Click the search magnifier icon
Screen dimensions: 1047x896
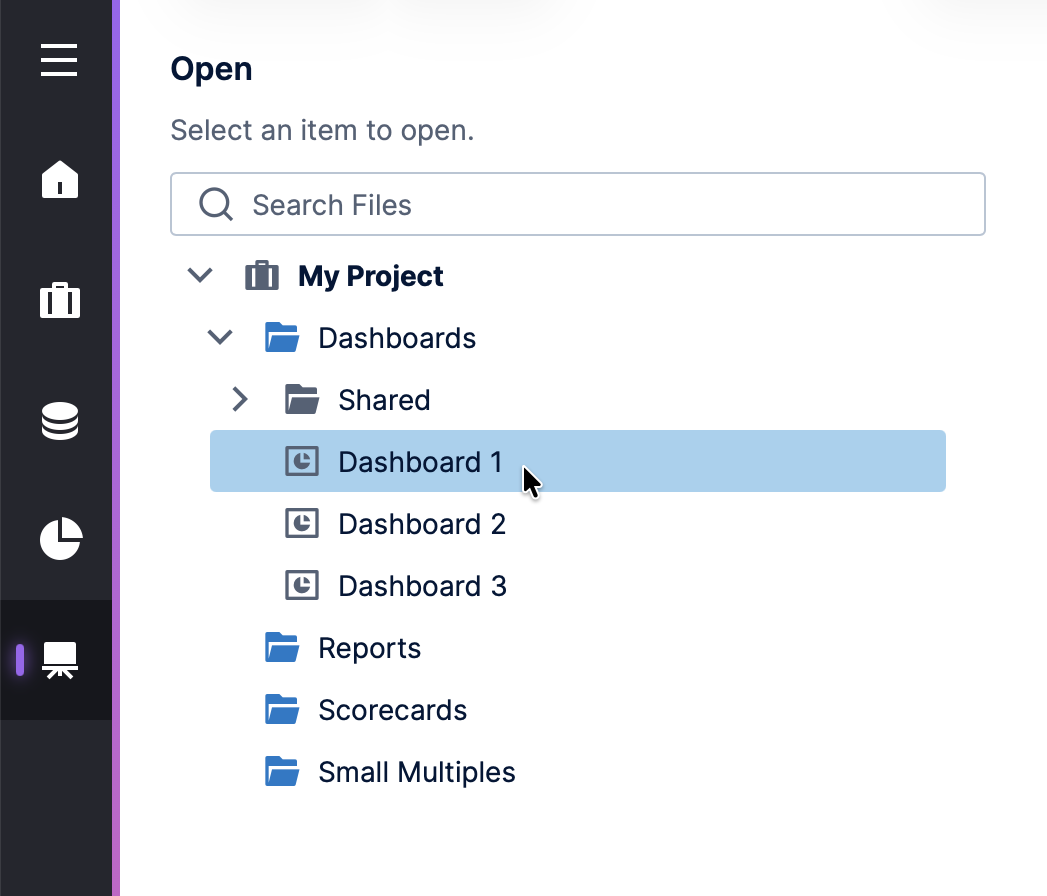pos(216,205)
